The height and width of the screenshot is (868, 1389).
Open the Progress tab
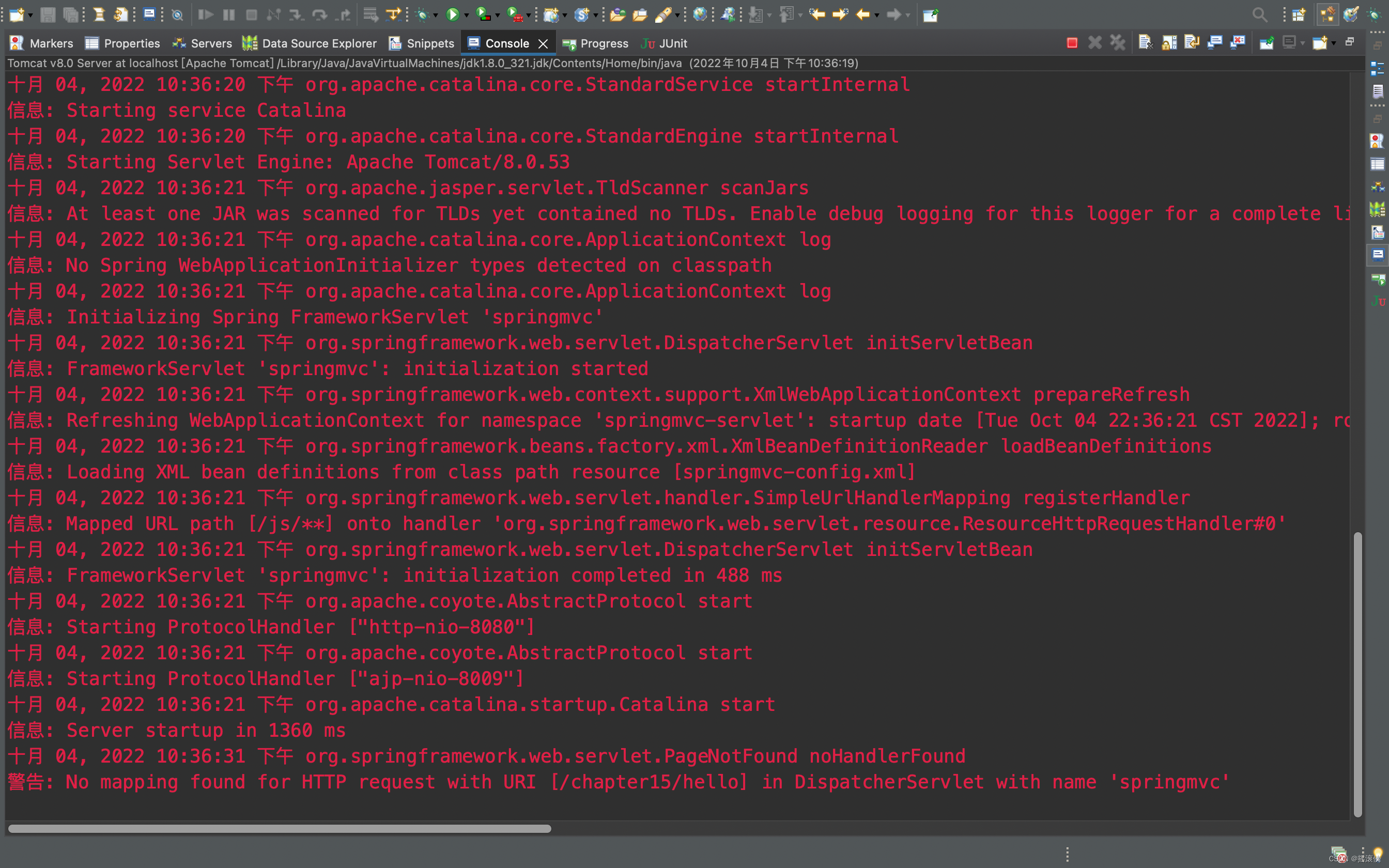point(595,43)
